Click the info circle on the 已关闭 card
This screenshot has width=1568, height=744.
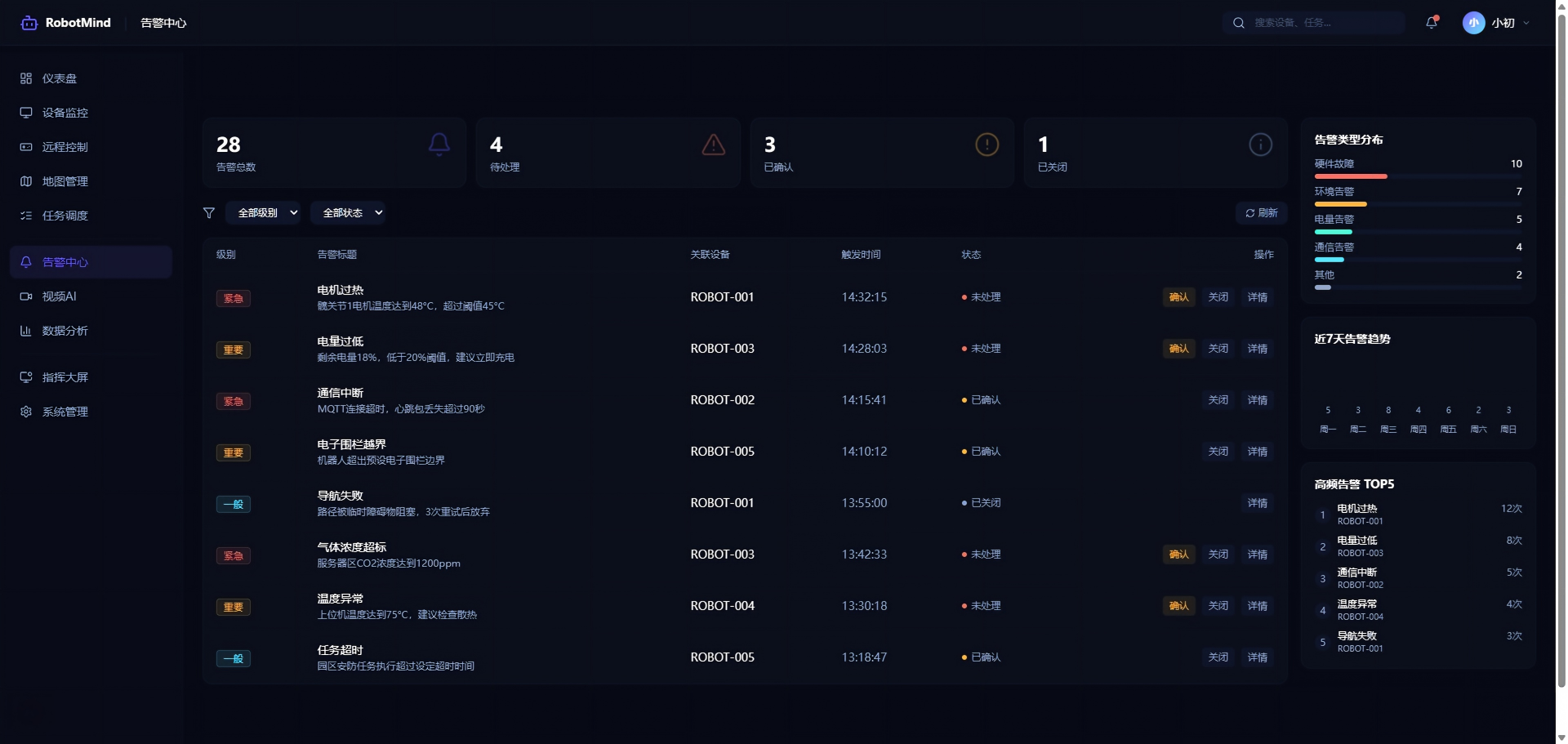pos(1260,145)
